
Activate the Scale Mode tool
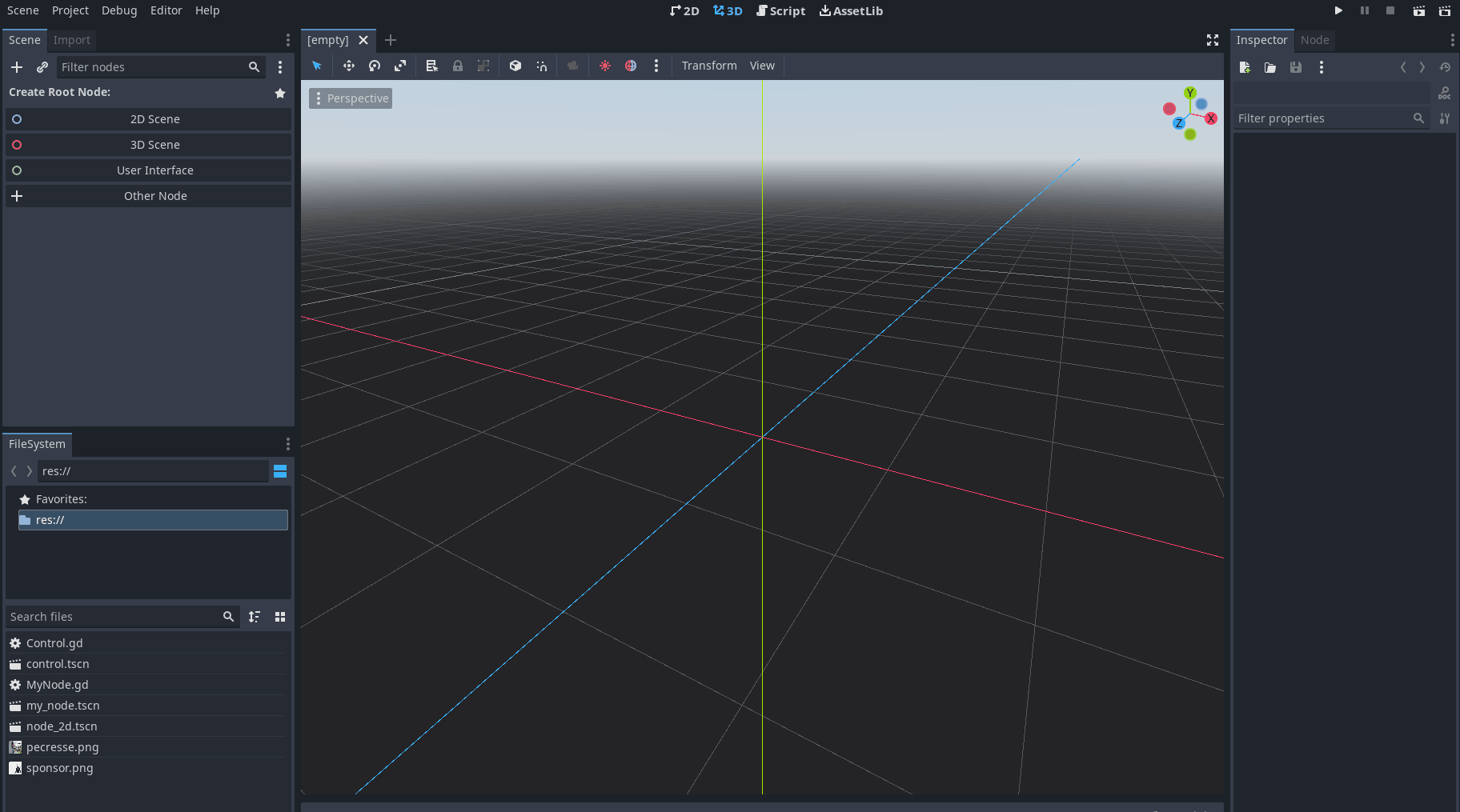400,66
